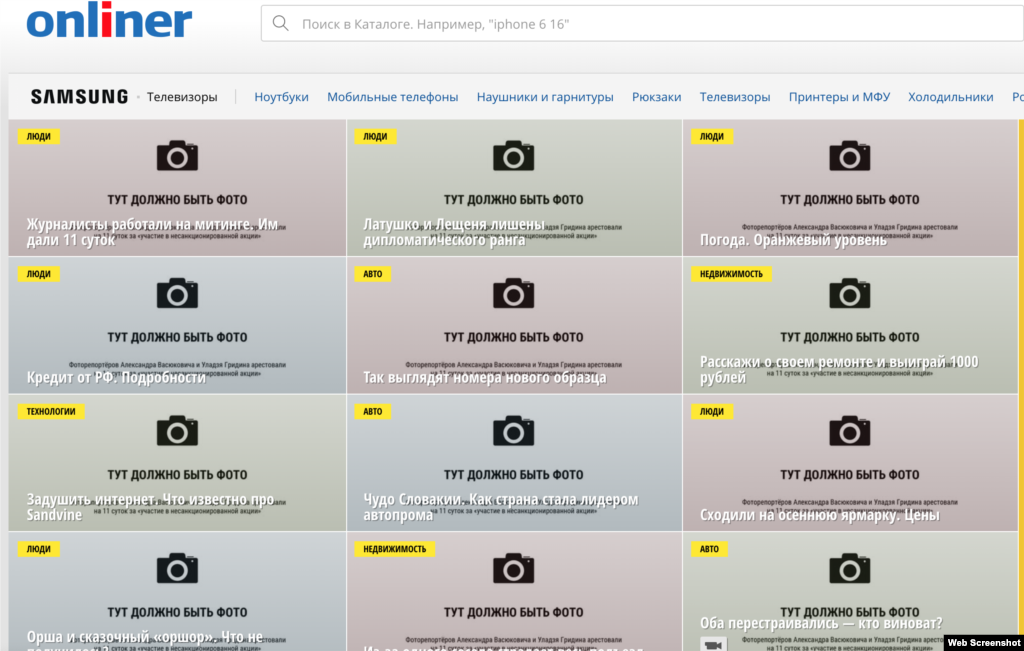Click camera icon on weather orange level tile
1024x651 pixels.
click(x=849, y=155)
